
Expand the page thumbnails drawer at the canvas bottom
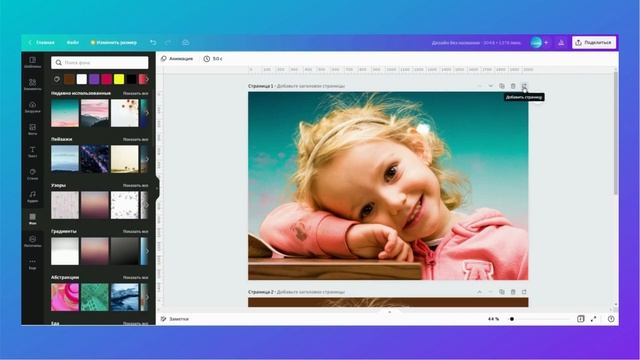[x=389, y=312]
